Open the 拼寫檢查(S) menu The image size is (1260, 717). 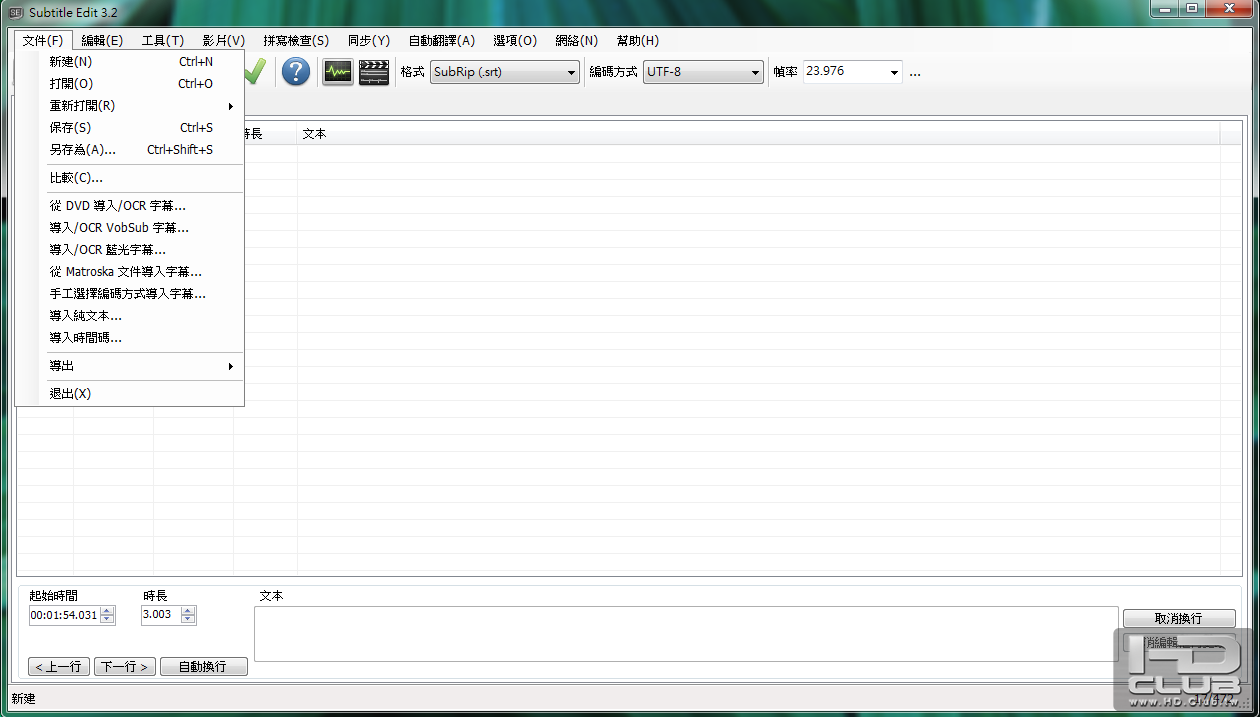296,41
